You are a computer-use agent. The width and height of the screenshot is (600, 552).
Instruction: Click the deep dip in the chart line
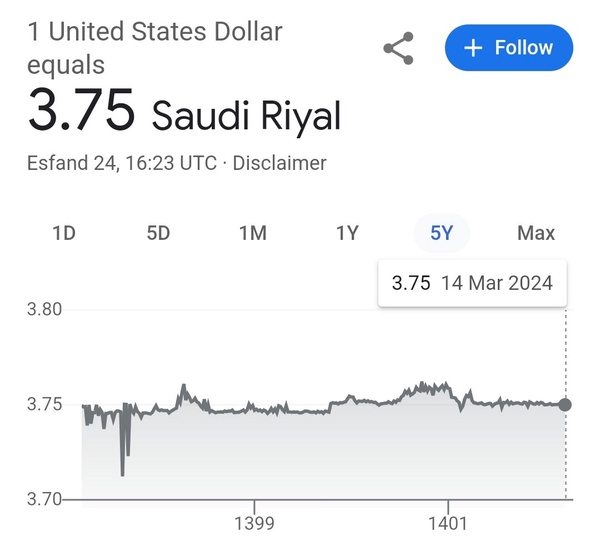(x=122, y=474)
